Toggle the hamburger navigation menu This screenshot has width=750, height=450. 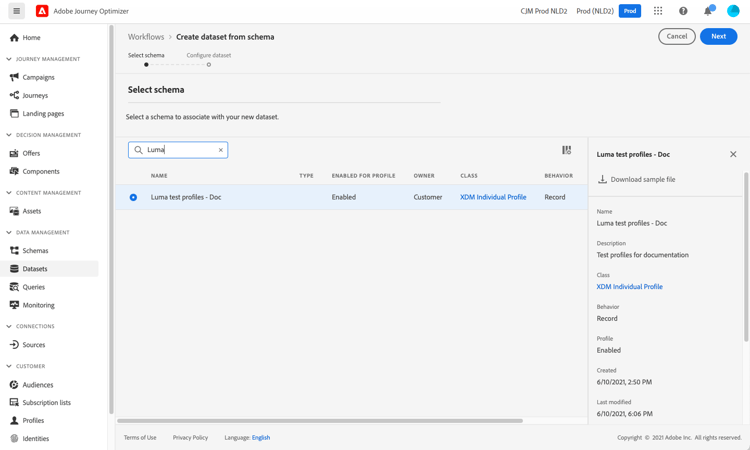17,11
